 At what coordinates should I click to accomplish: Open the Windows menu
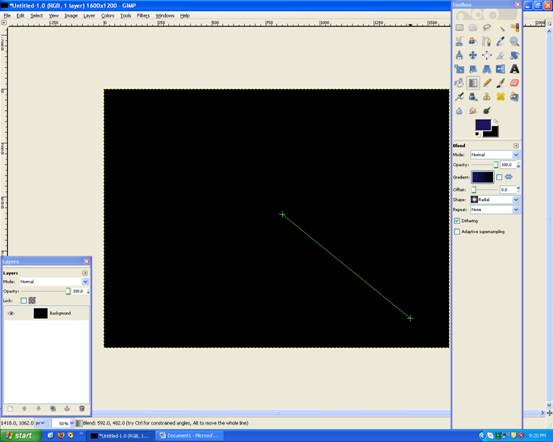pos(165,16)
